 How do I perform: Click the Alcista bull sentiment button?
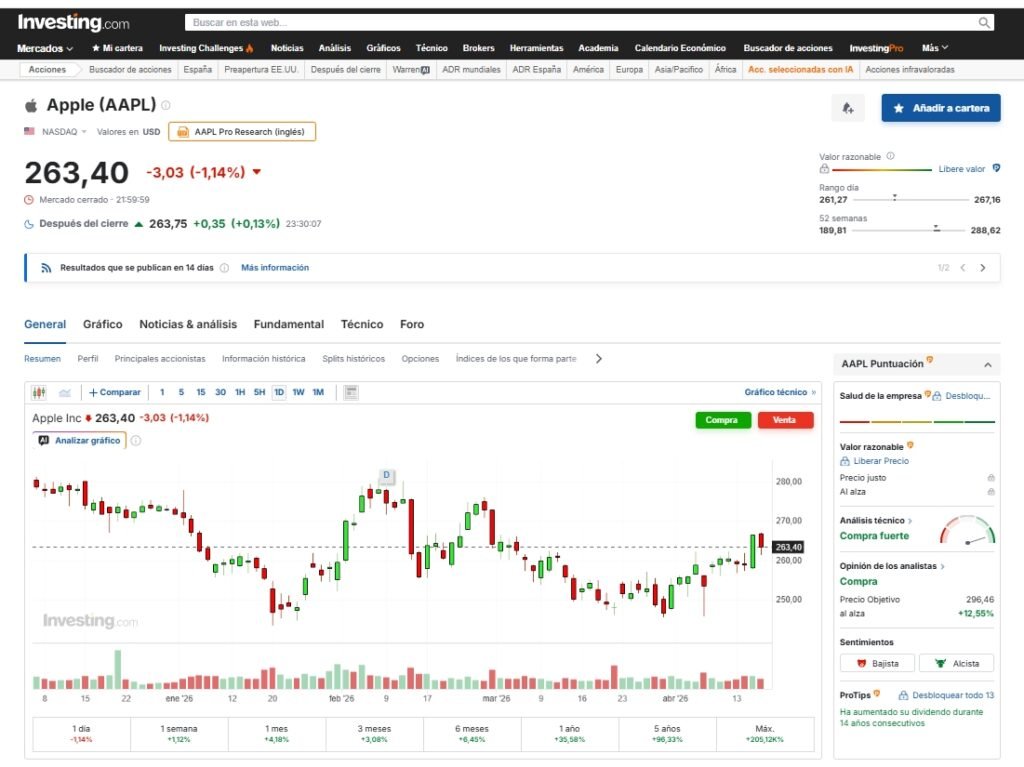point(956,663)
